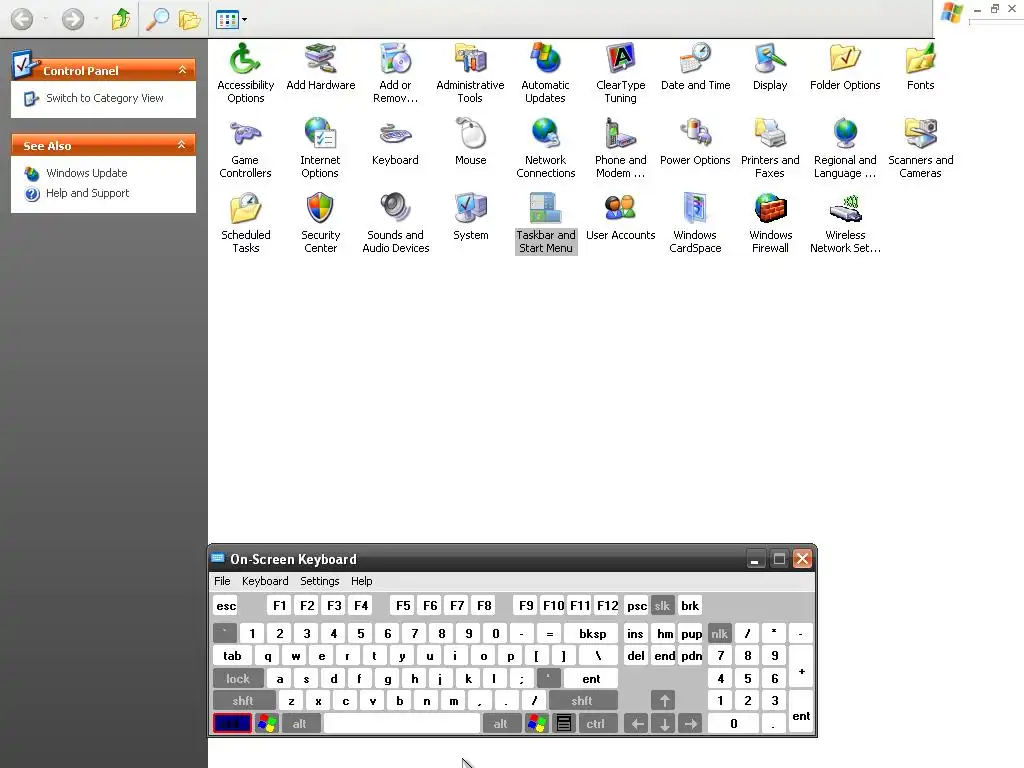Viewport: 1024px width, 768px height.
Task: Open Help menu in On-Screen Keyboard
Action: [362, 581]
